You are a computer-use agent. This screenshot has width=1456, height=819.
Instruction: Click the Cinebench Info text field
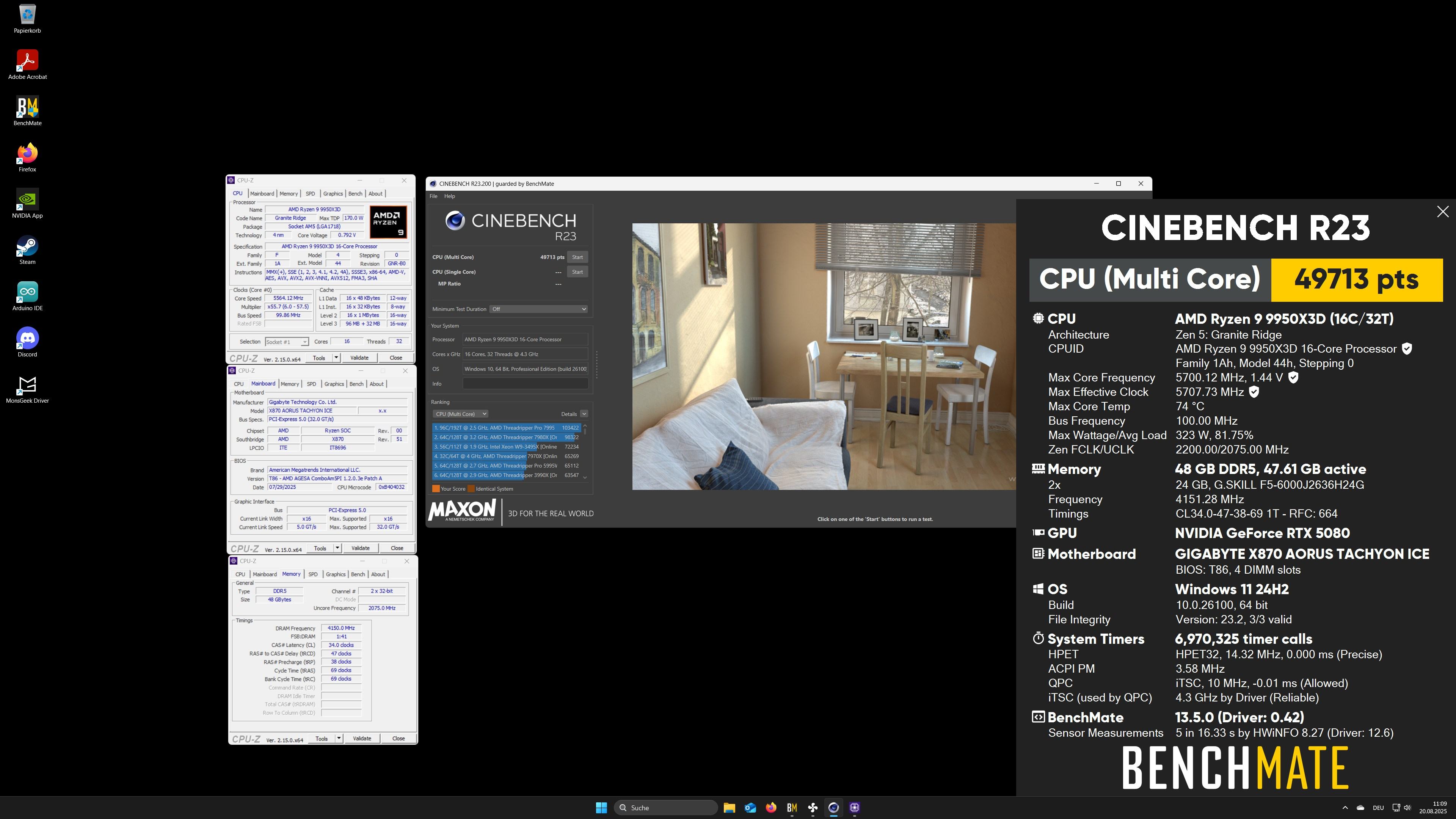click(x=525, y=384)
